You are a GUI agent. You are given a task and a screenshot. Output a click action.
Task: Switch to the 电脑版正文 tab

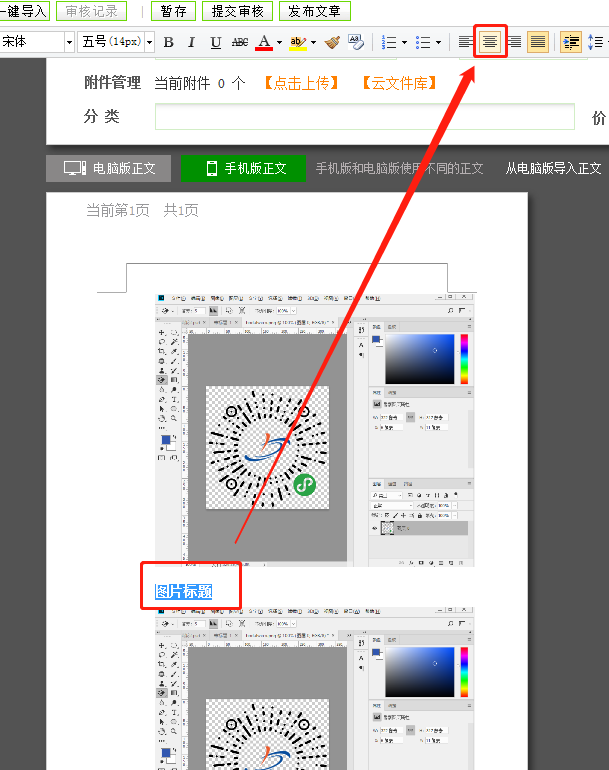click(x=109, y=168)
